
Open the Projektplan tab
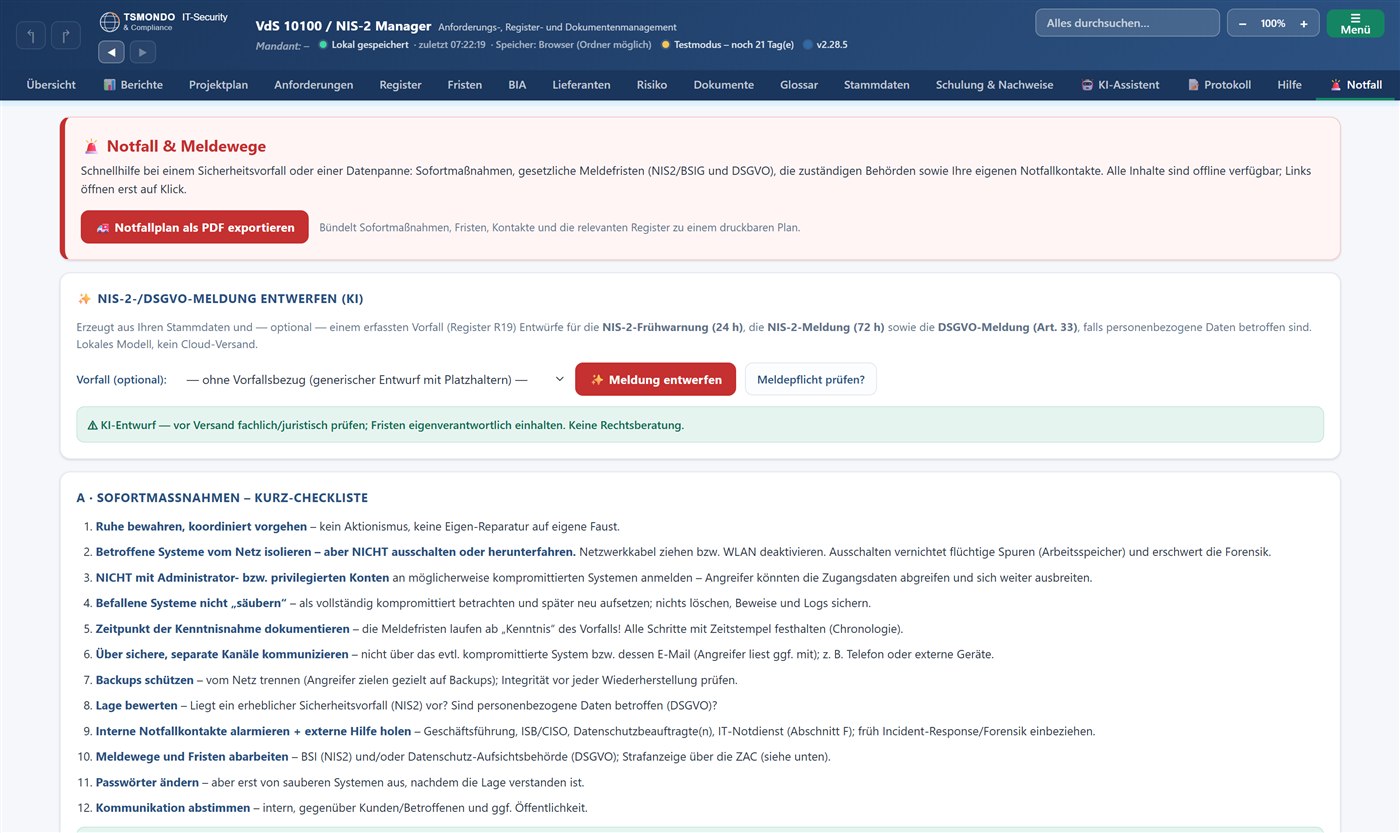tap(218, 85)
